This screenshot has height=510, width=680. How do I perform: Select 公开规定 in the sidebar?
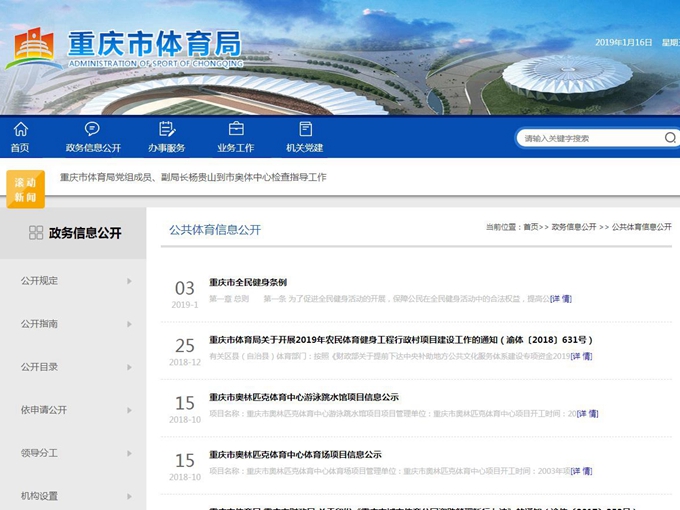(39, 281)
